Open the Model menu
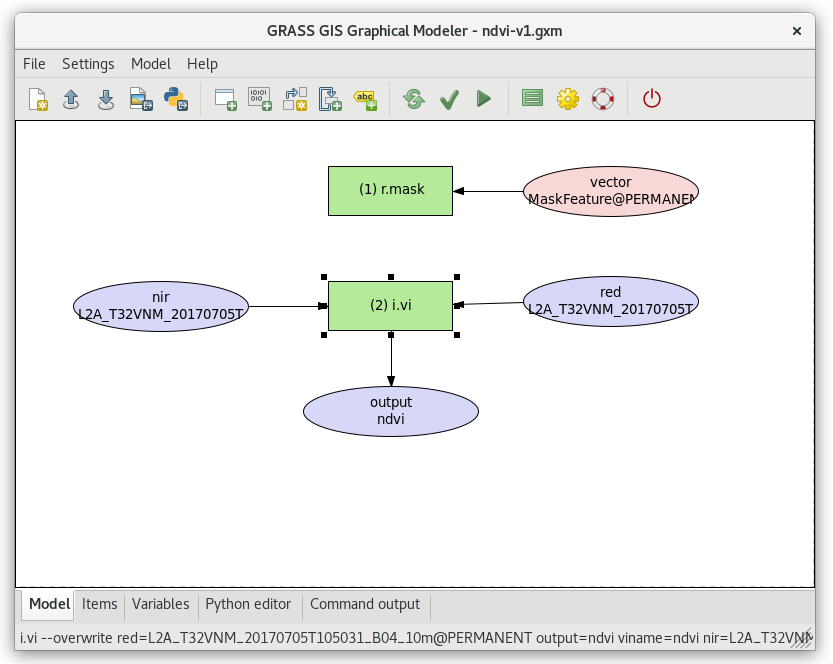 pyautogui.click(x=151, y=64)
